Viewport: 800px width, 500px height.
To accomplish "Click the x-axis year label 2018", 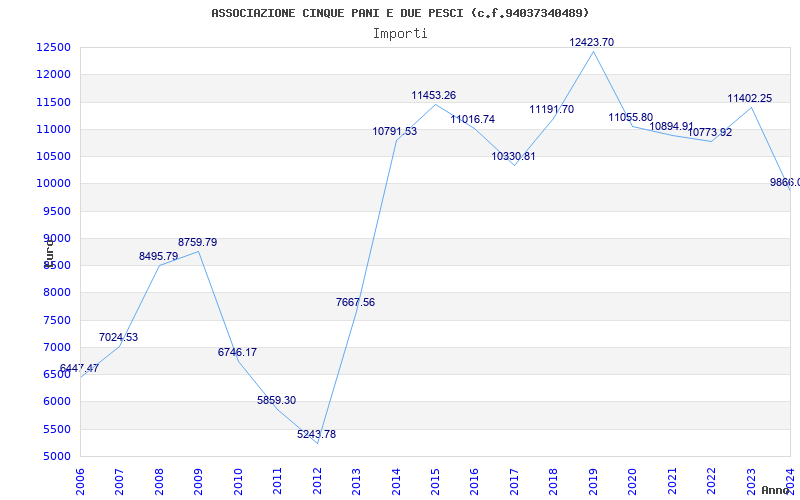I will click(554, 481).
